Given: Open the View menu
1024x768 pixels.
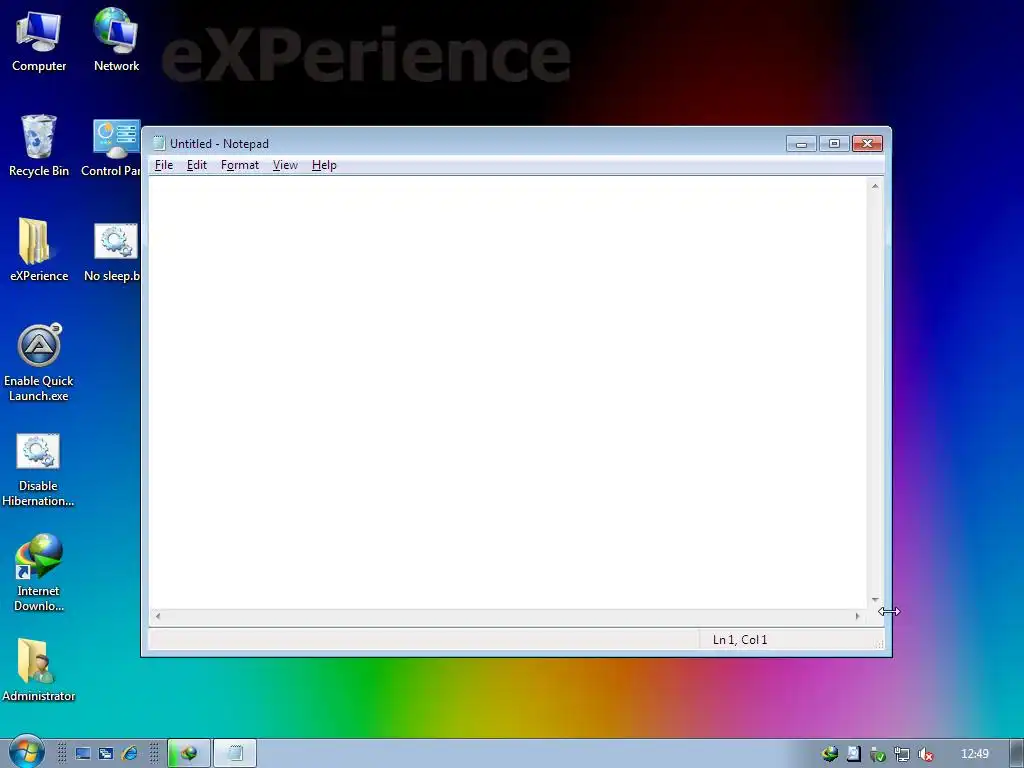Looking at the screenshot, I should tap(285, 165).
